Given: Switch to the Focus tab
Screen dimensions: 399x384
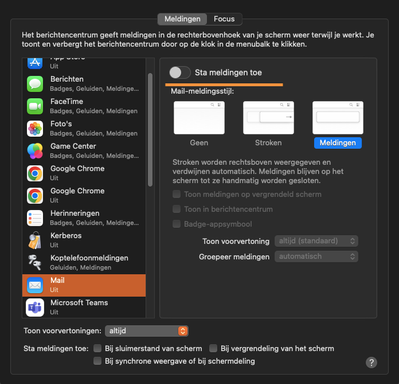Looking at the screenshot, I should (224, 19).
